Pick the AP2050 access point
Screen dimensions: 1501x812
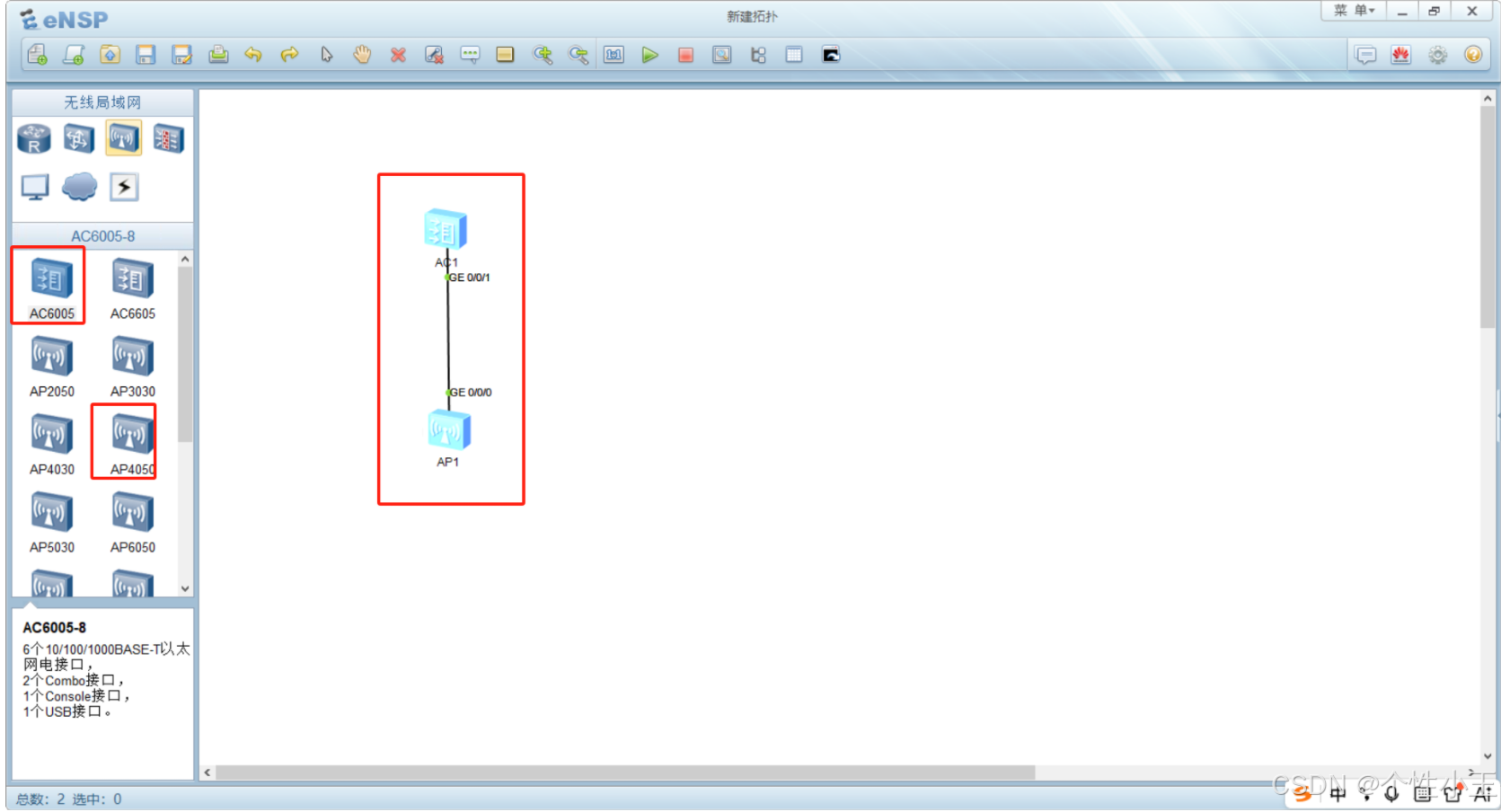pos(51,366)
